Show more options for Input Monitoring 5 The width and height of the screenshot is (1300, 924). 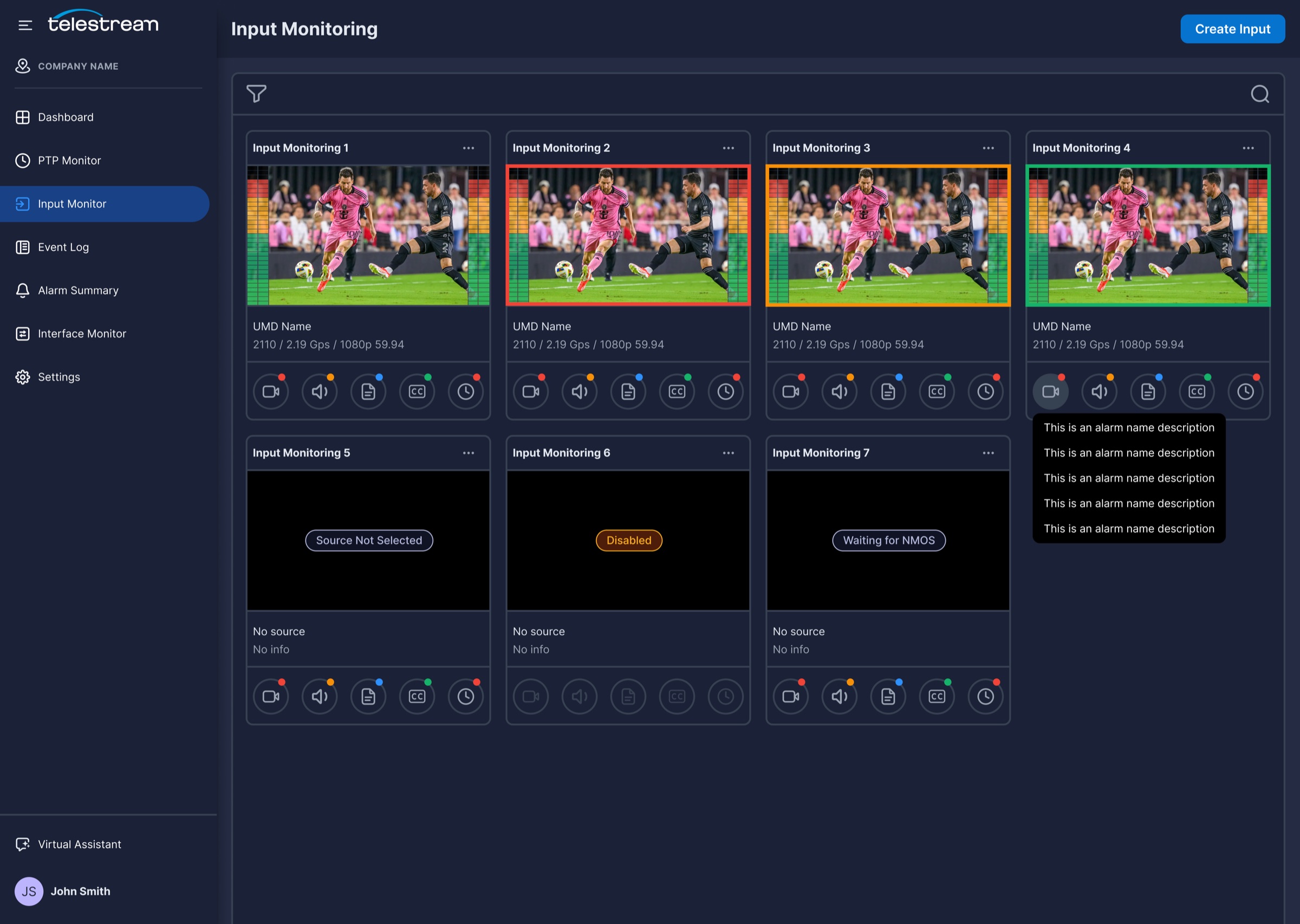[468, 453]
